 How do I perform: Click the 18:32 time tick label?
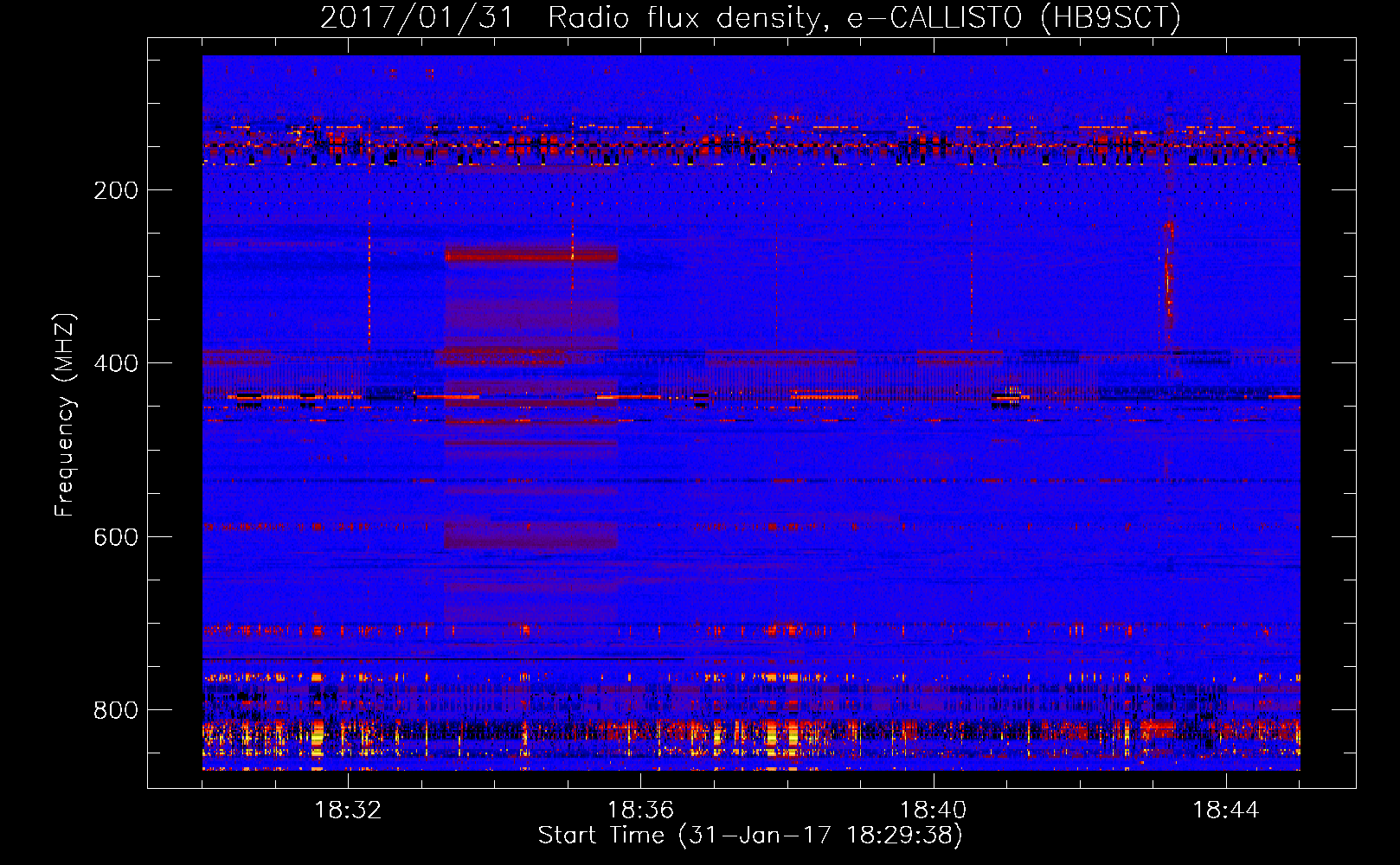348,811
